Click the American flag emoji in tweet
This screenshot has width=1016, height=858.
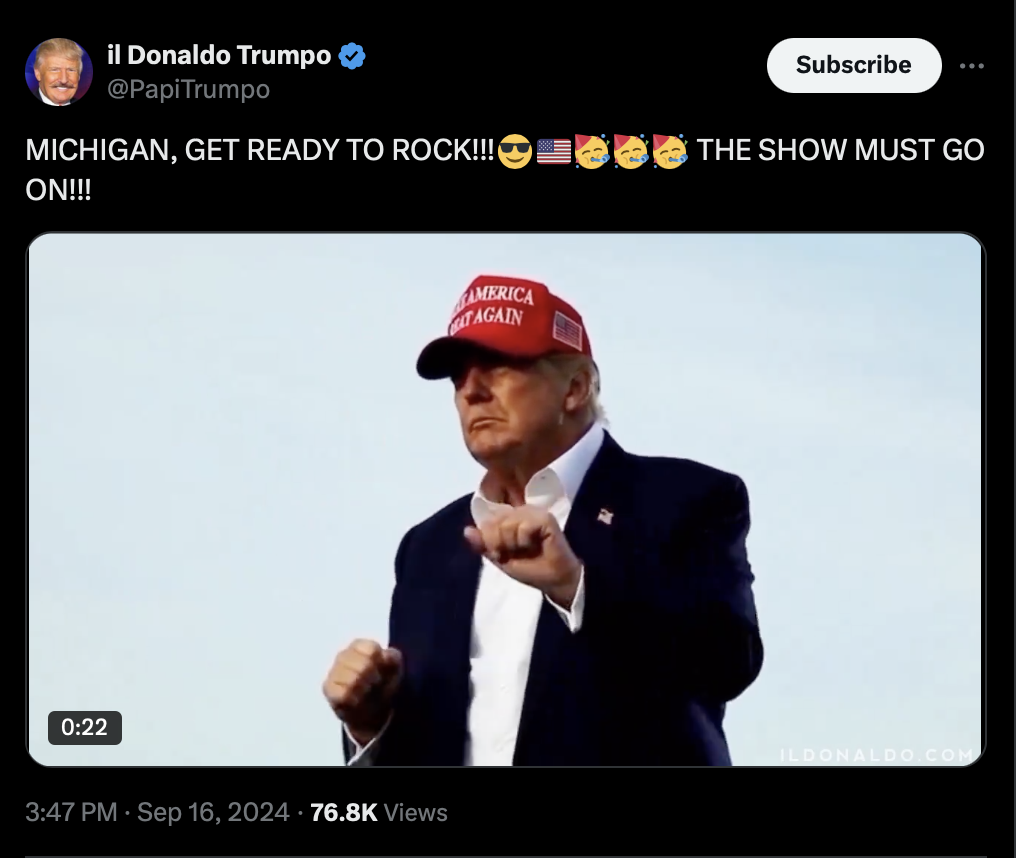tap(554, 151)
